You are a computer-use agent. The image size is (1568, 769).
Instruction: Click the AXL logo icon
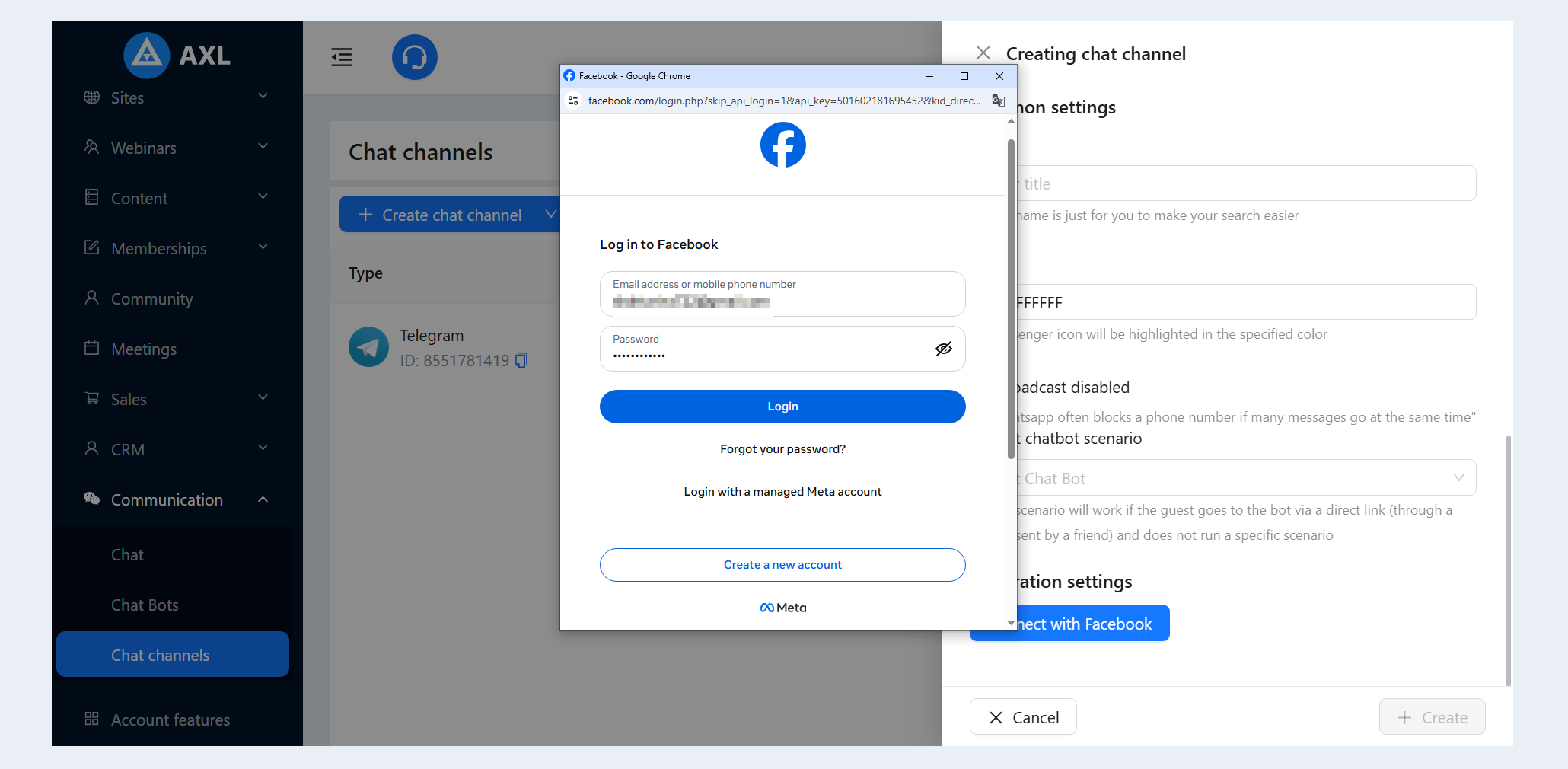tap(147, 55)
